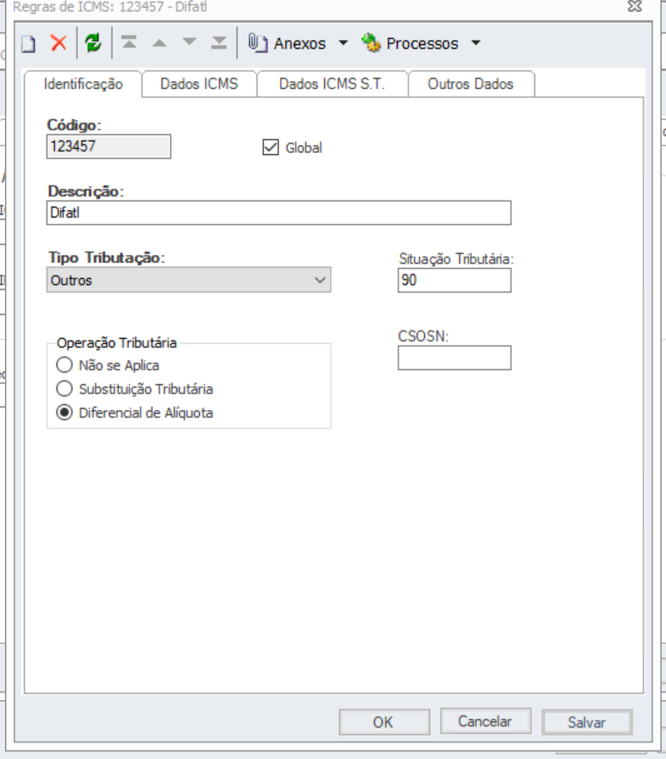Click the Situação Tributária field
This screenshot has height=759, width=666.
(x=454, y=280)
